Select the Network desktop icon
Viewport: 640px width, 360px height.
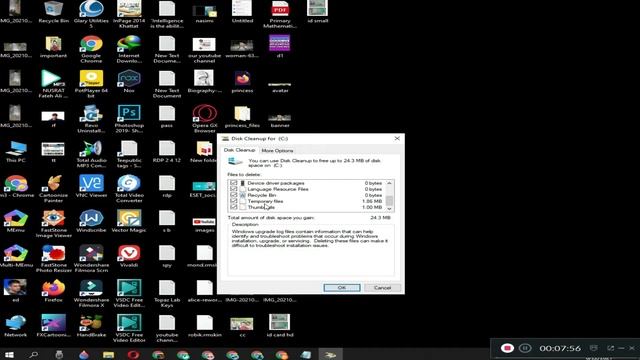(16, 326)
